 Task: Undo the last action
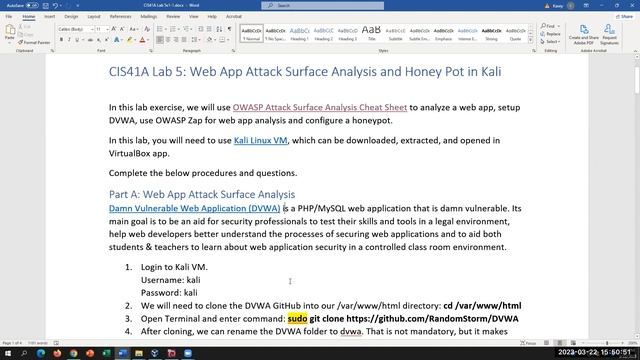pos(55,6)
